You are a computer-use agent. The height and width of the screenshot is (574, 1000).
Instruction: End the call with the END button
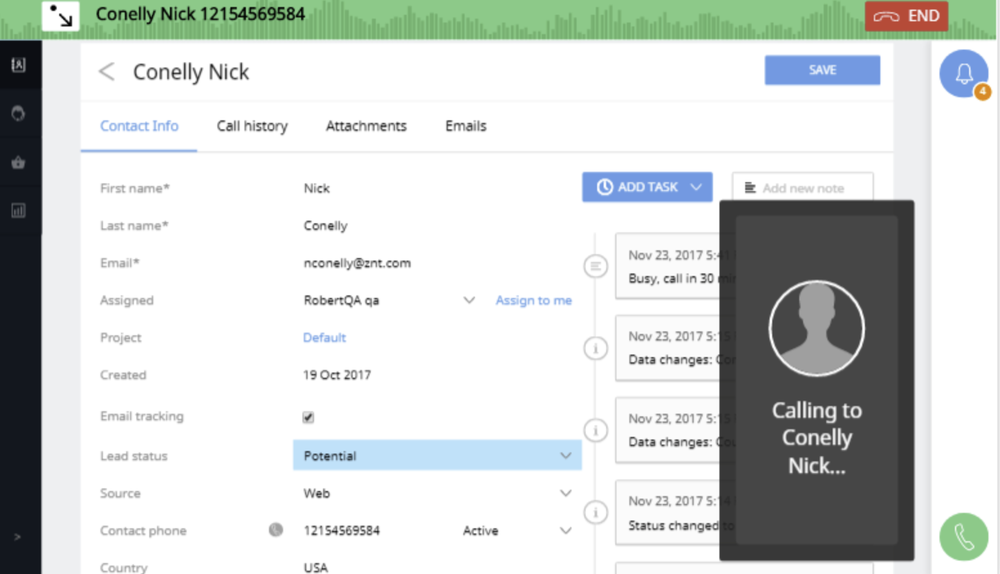(x=906, y=16)
